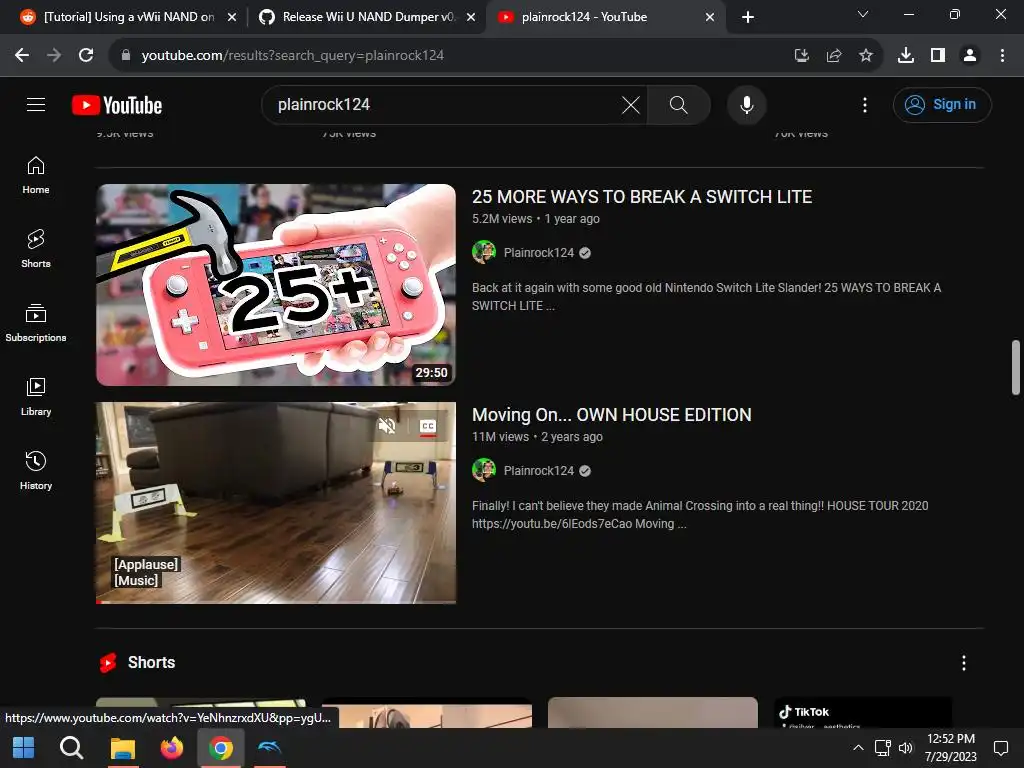
Task: Open Plainrock124 channel under Switch Lite video
Action: (x=539, y=253)
